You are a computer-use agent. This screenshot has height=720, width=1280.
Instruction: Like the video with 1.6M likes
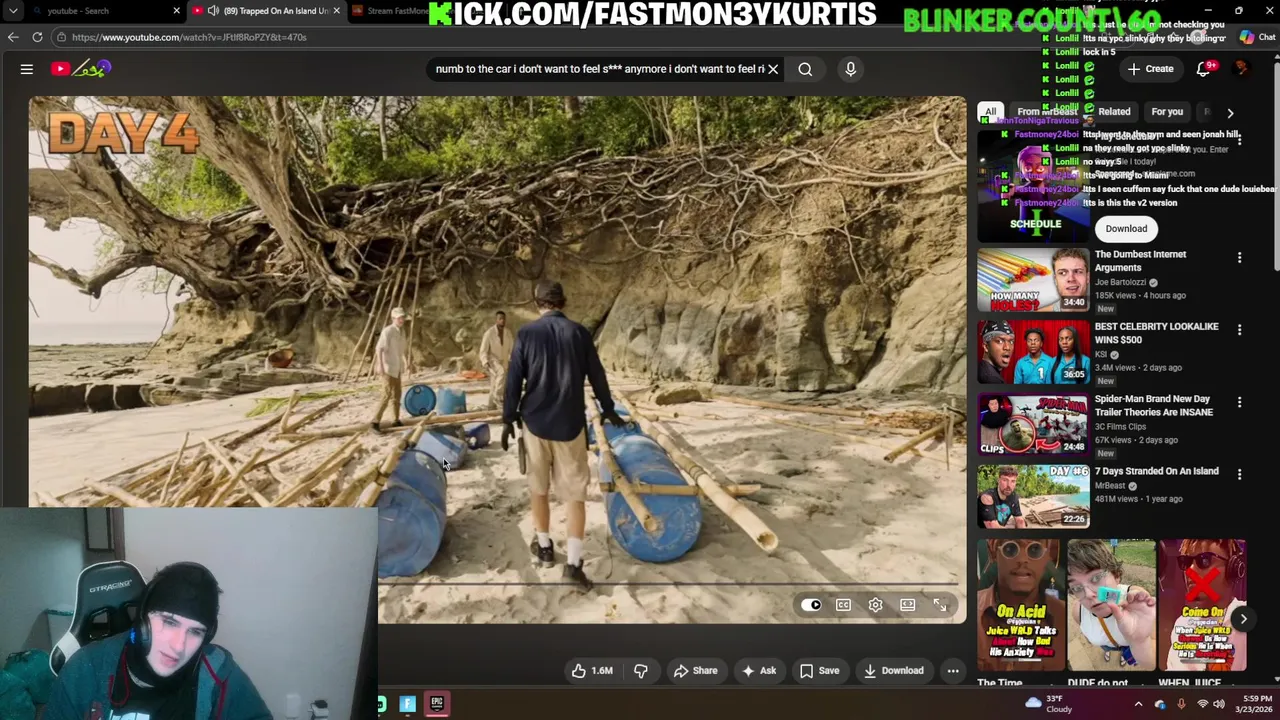pyautogui.click(x=592, y=671)
